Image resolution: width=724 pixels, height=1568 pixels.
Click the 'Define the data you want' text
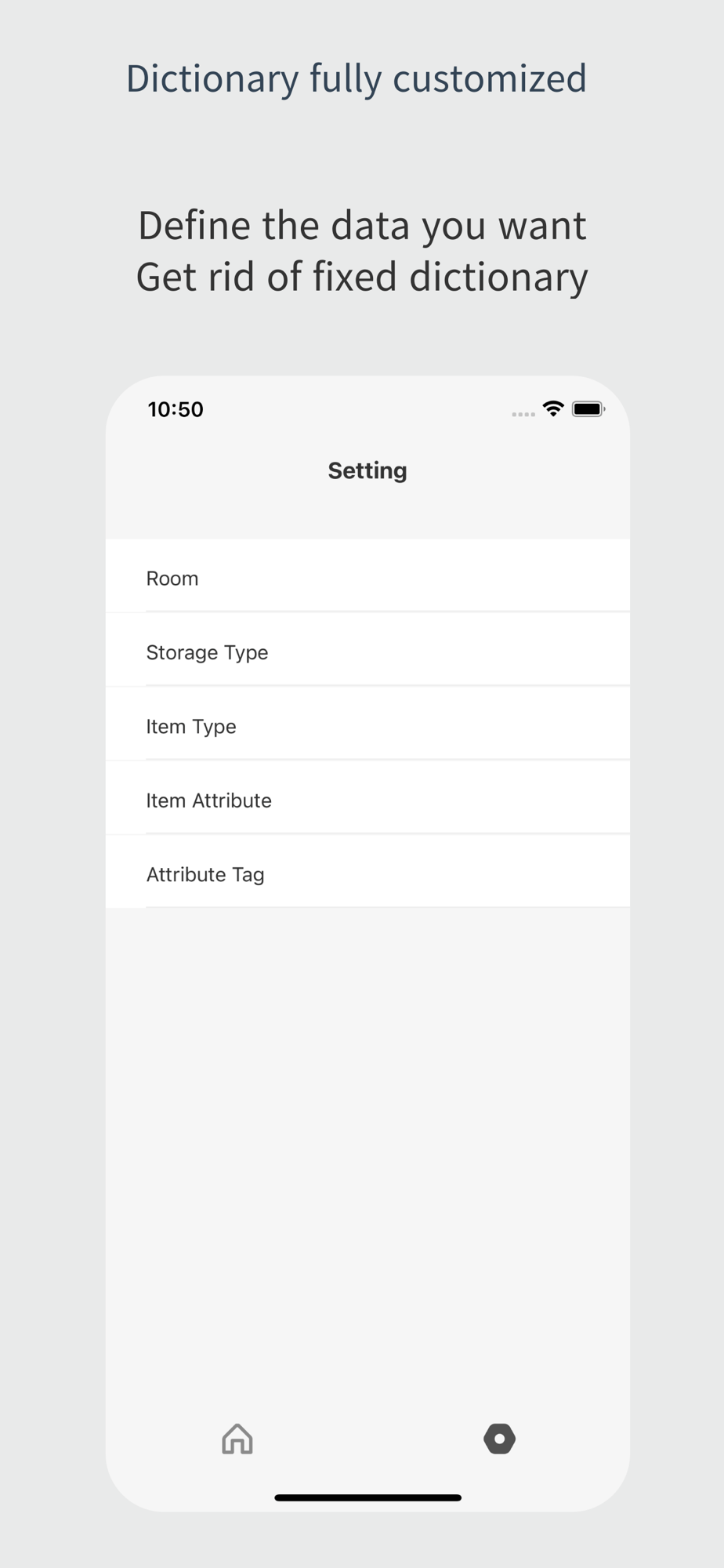[362, 226]
